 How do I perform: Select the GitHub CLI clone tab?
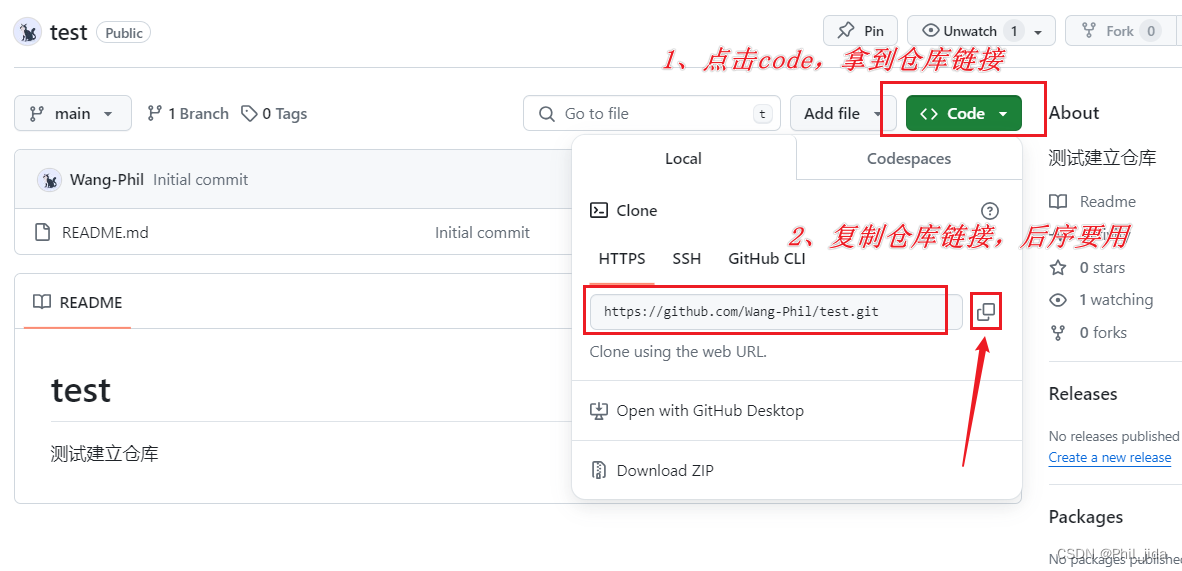tap(767, 259)
